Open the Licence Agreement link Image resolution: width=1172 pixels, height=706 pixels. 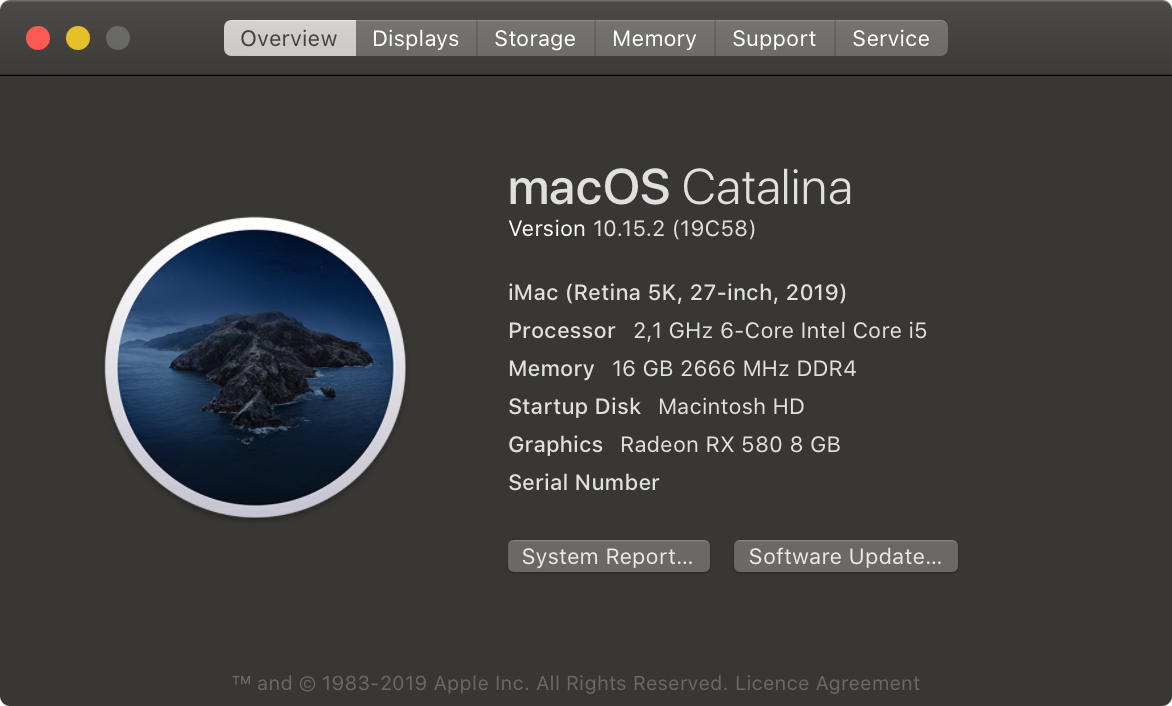pyautogui.click(x=827, y=683)
